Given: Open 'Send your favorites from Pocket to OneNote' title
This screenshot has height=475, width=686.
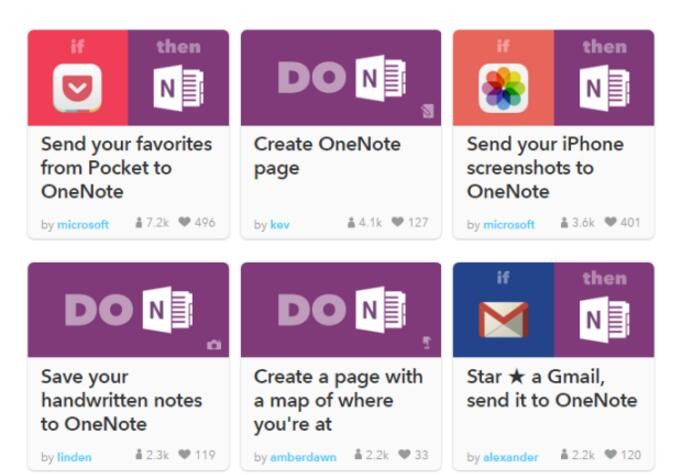Looking at the screenshot, I should 126,168.
